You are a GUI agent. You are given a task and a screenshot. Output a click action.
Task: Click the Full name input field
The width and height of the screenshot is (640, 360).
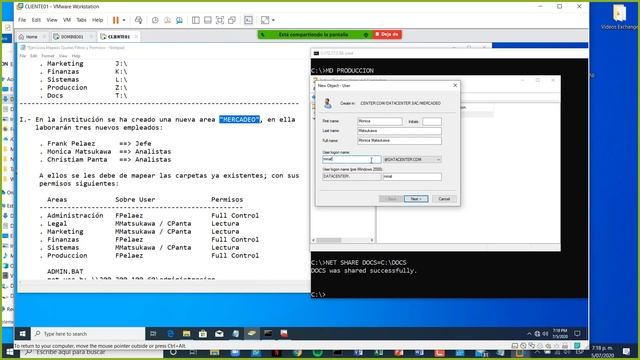tap(399, 140)
